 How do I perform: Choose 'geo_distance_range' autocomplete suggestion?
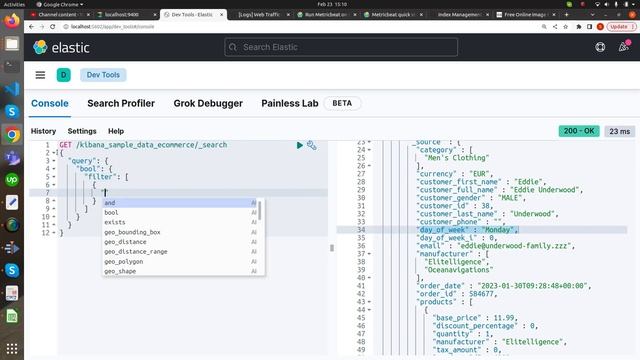tap(180, 252)
